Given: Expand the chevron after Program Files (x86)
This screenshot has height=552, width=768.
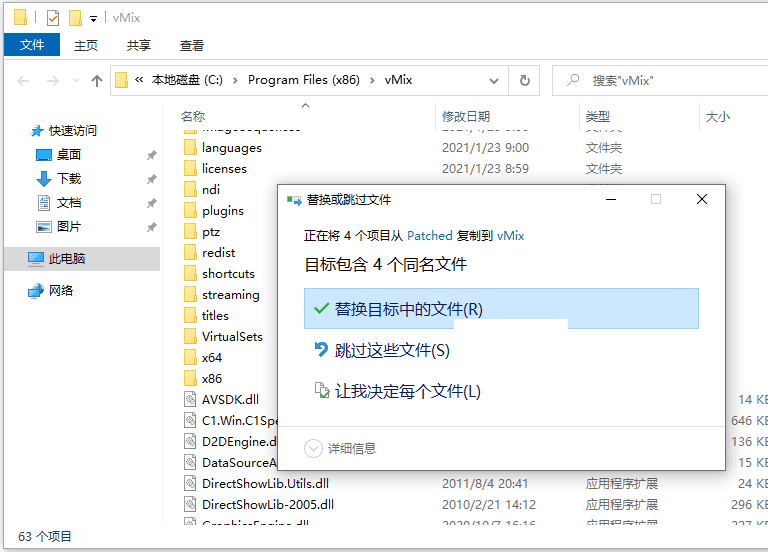Looking at the screenshot, I should click(372, 80).
